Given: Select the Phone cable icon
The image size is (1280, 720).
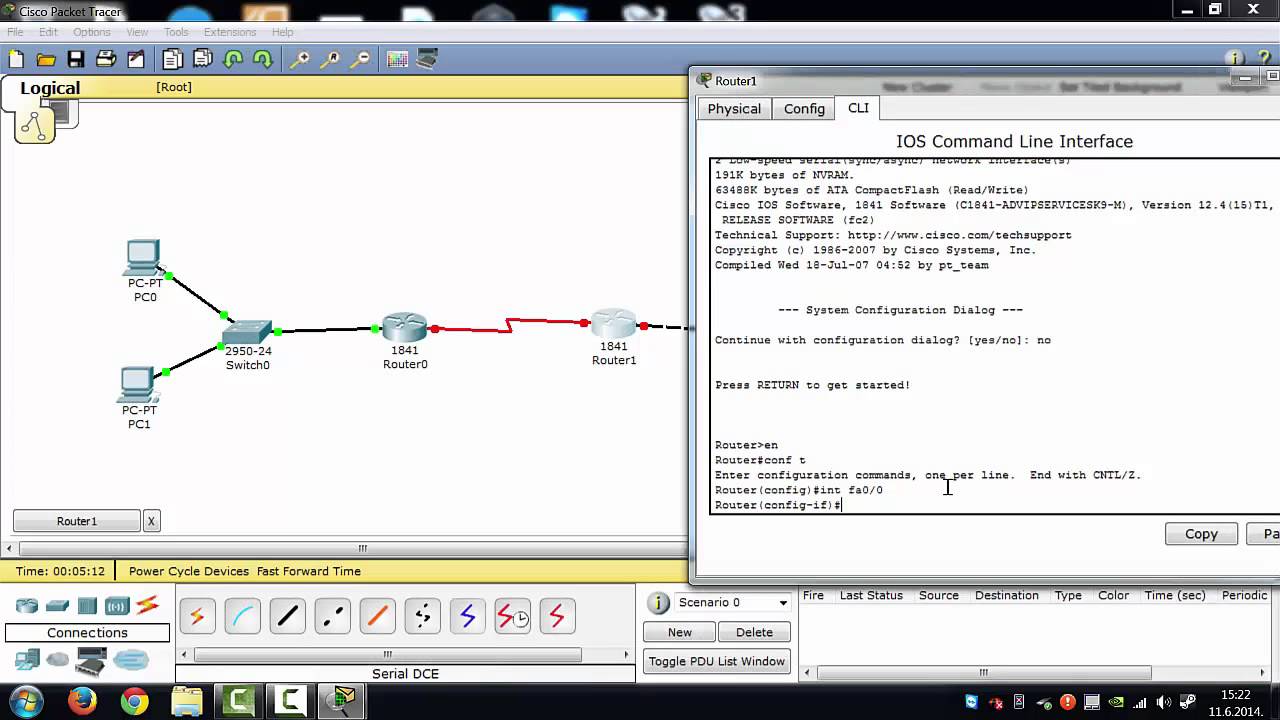Looking at the screenshot, I should [422, 617].
